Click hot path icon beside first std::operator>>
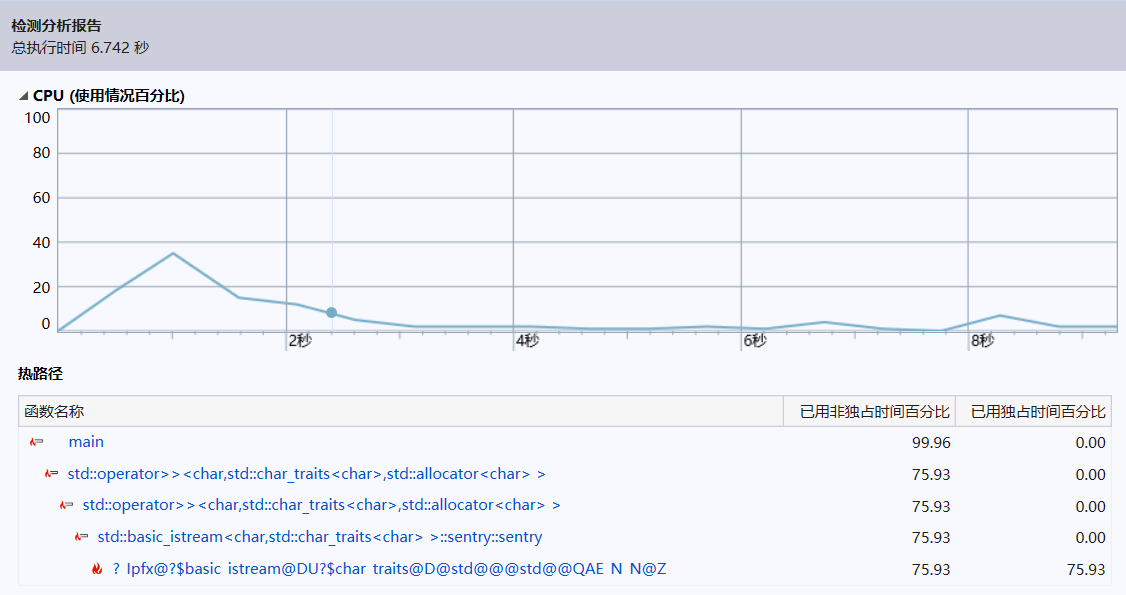1126x595 pixels. (51, 474)
